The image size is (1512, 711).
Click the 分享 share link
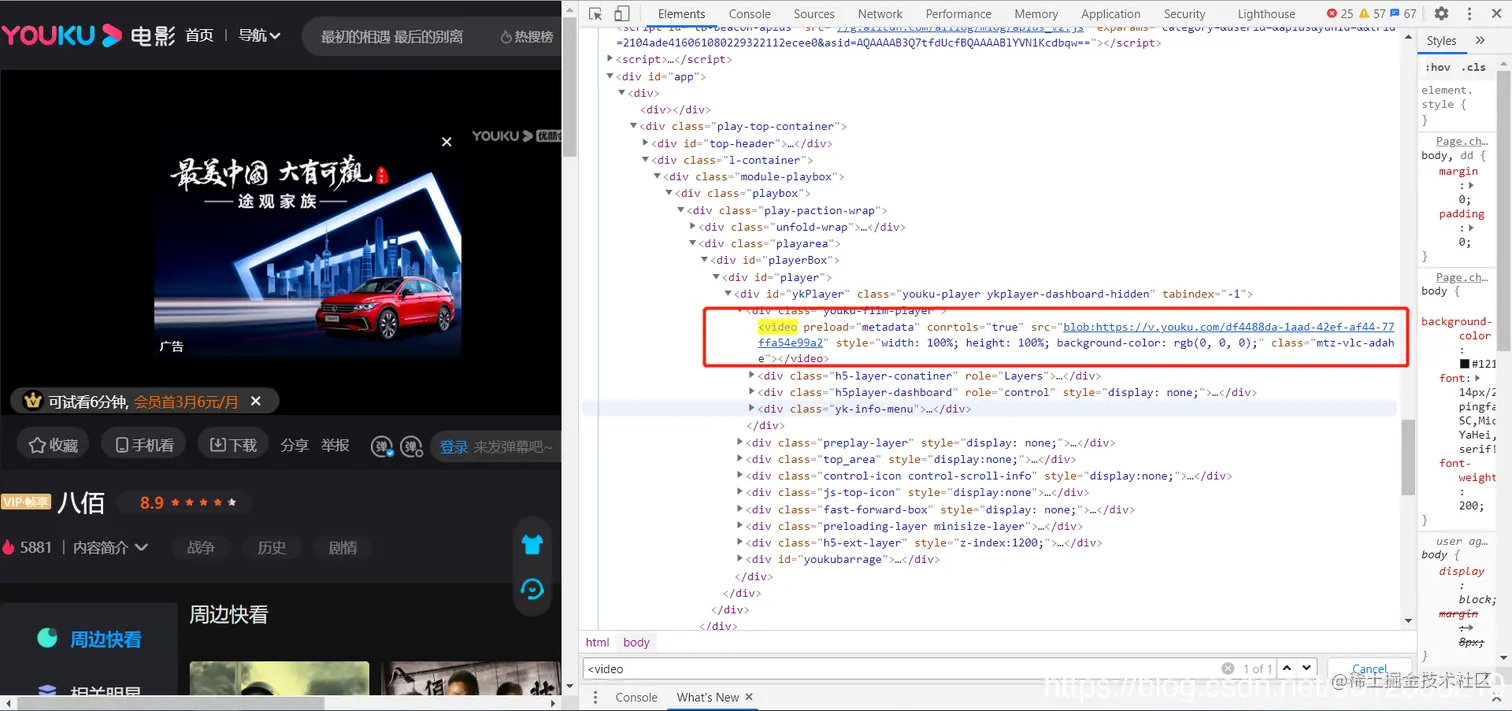tap(295, 445)
